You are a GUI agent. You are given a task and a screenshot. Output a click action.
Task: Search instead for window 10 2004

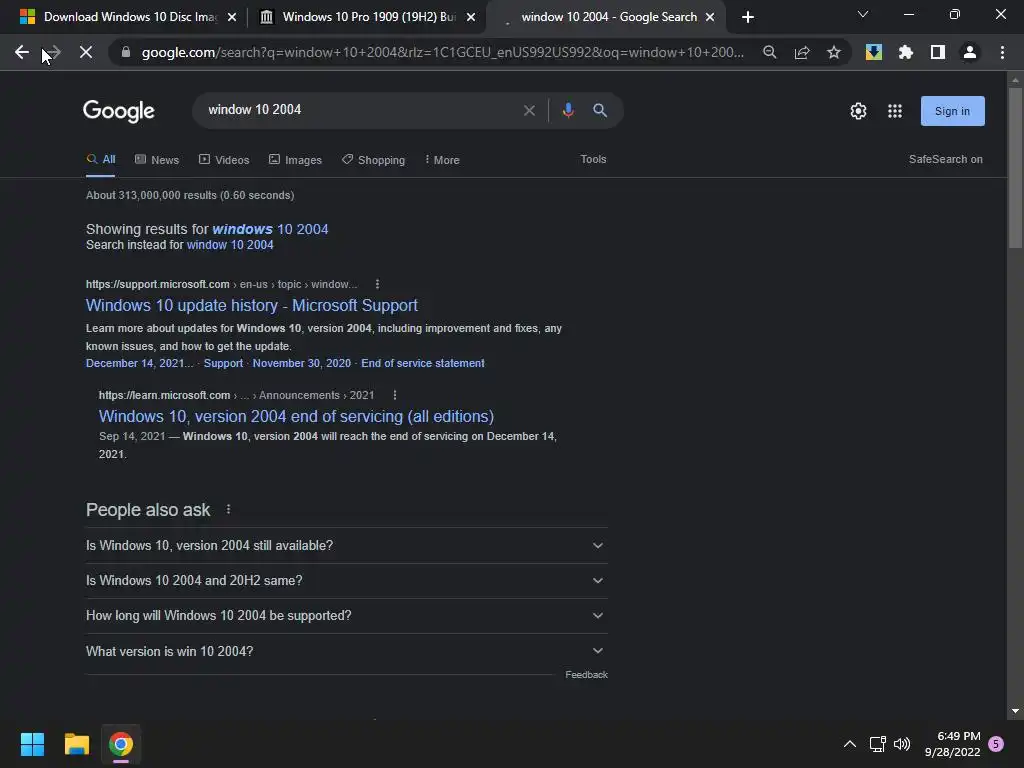pyautogui.click(x=230, y=245)
